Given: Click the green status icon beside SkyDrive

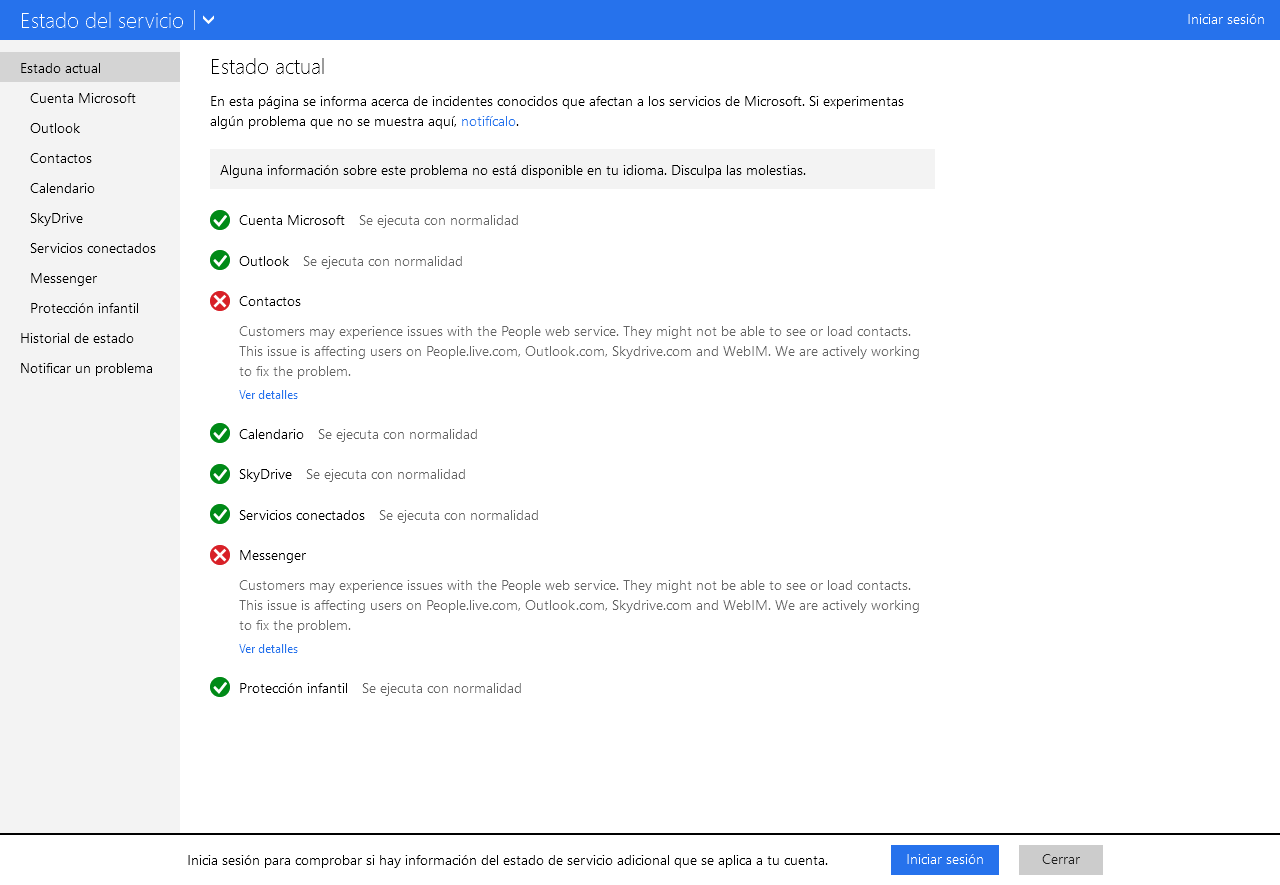Looking at the screenshot, I should (220, 474).
